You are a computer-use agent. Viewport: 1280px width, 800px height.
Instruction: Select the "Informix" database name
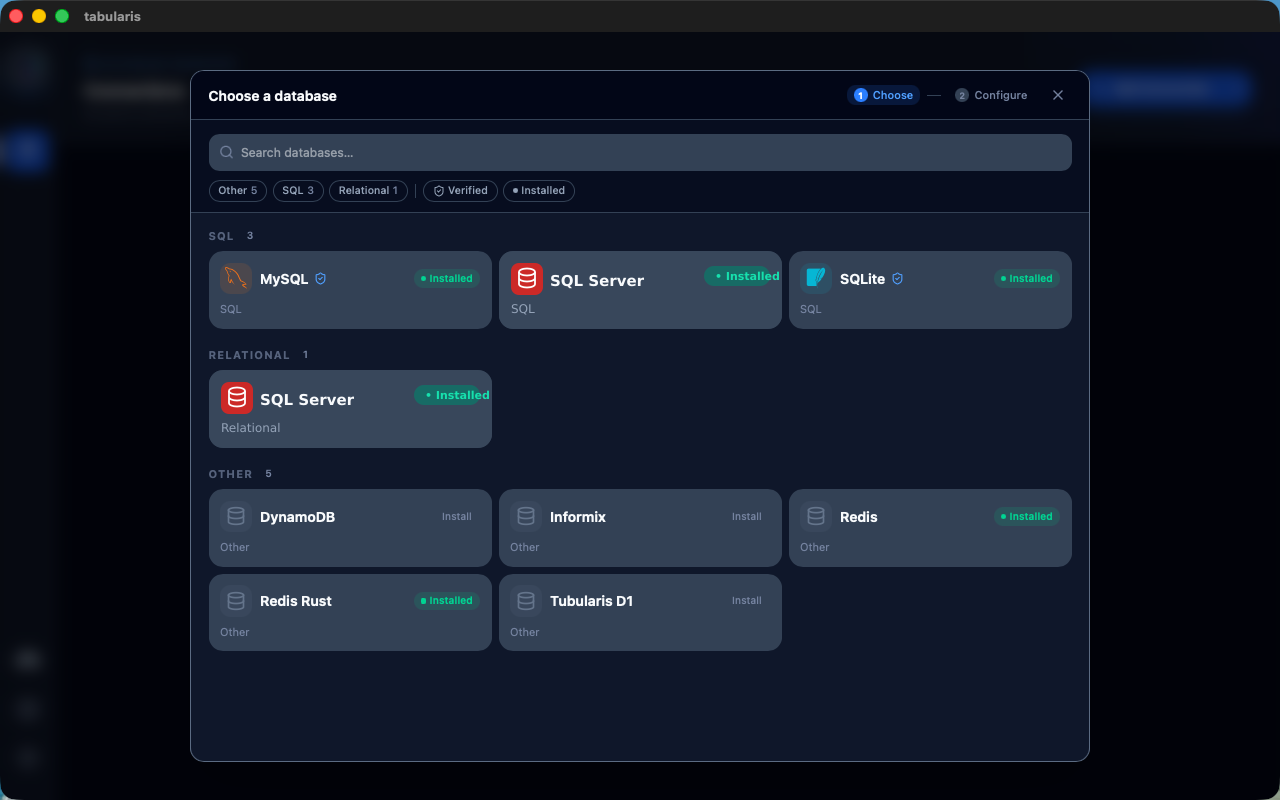[578, 517]
